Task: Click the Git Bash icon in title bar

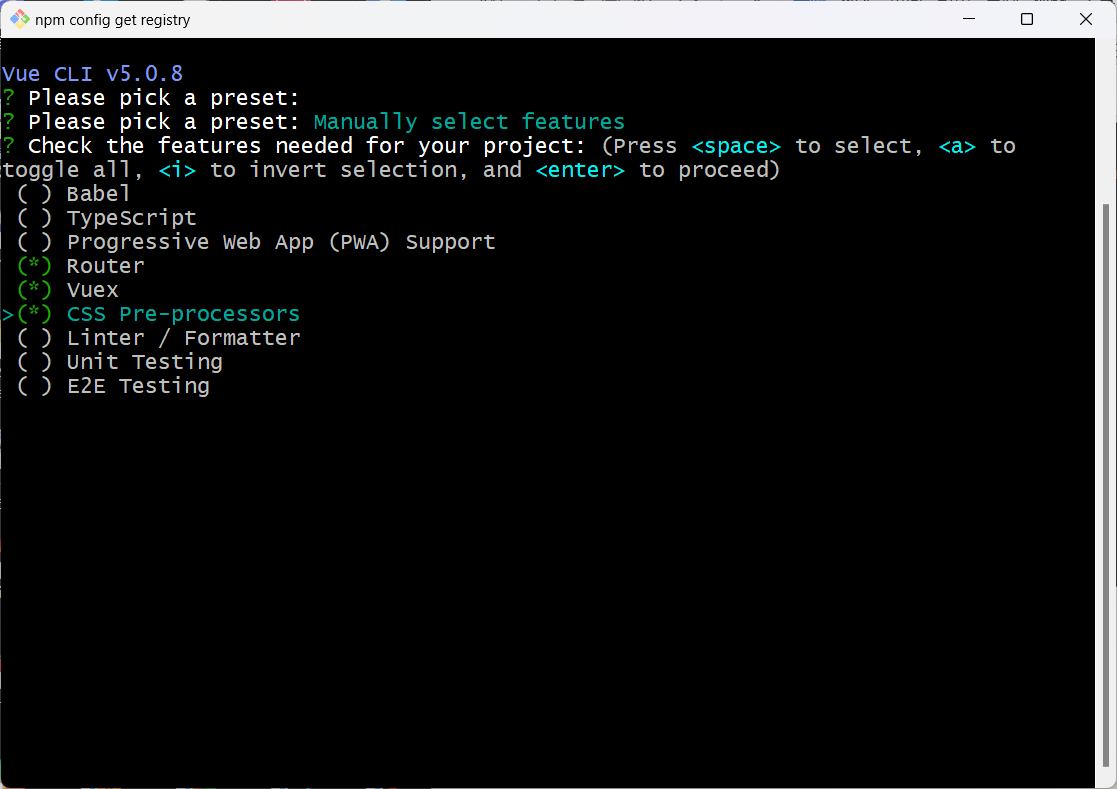Action: (x=20, y=19)
